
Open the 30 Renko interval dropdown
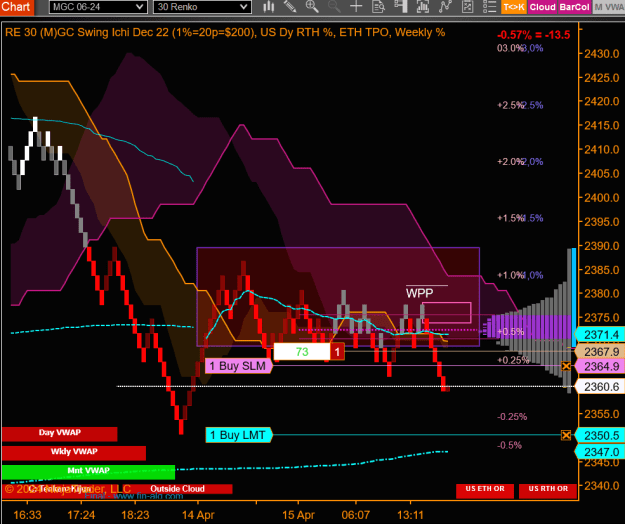(x=202, y=7)
